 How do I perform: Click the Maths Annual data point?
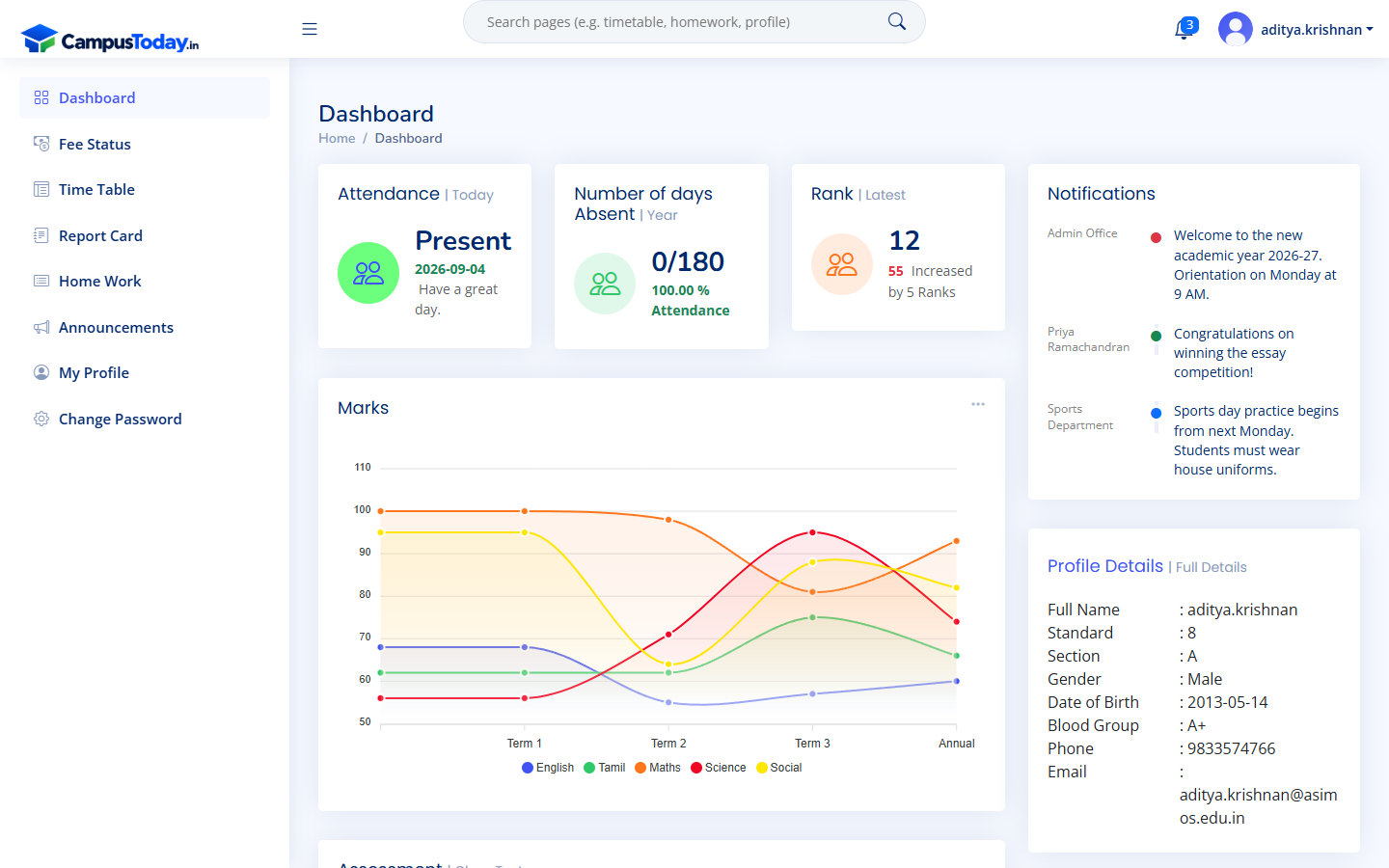click(x=957, y=541)
